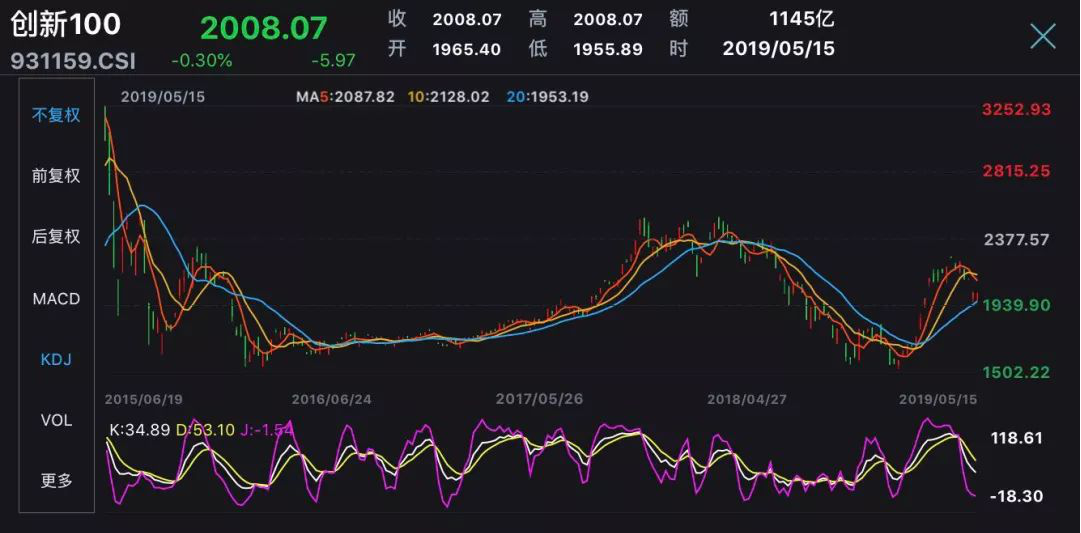Select 后复权 adjustment mode
Screen dimensions: 1081x533
pos(56,237)
